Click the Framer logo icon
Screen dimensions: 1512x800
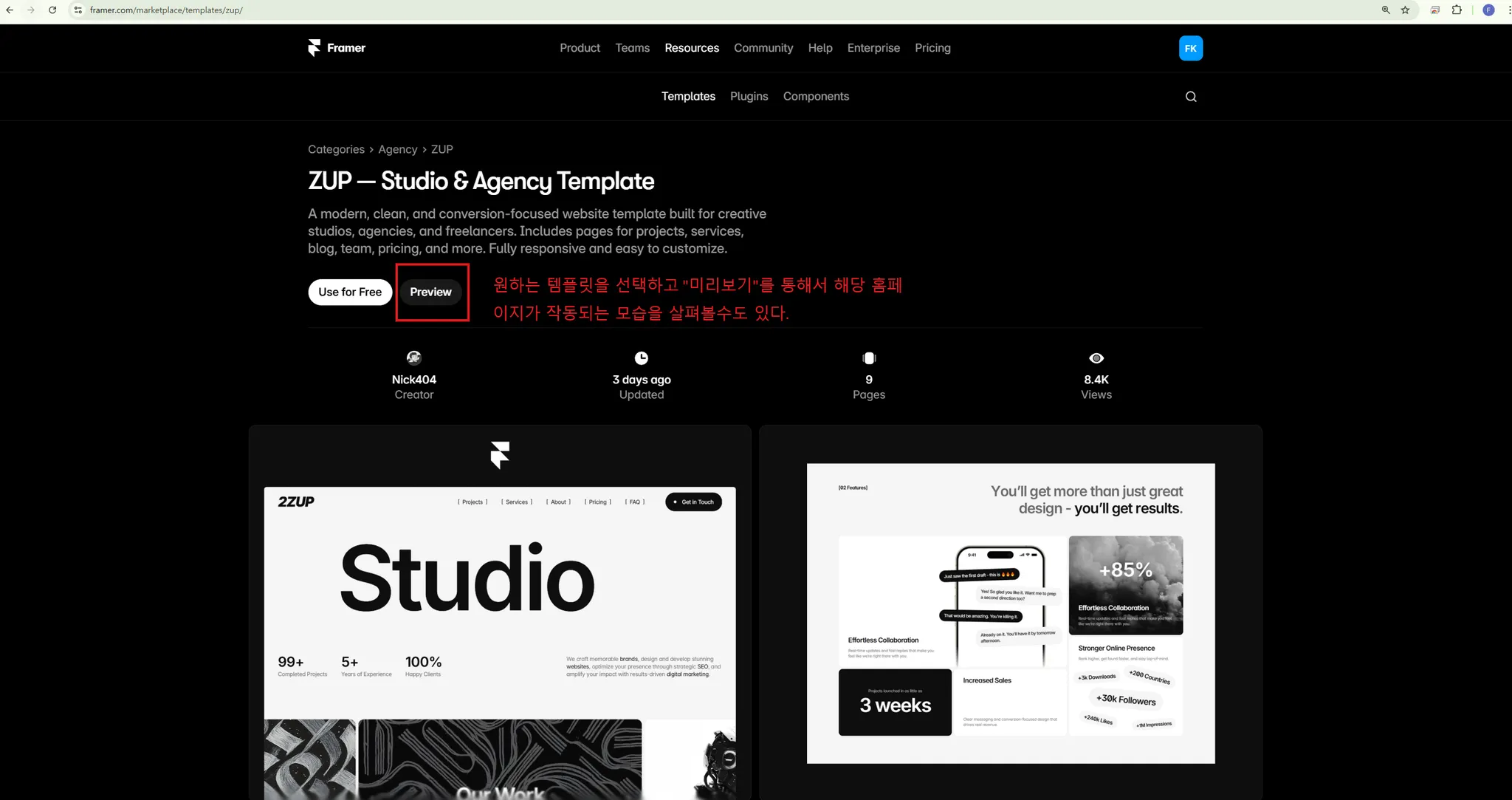point(315,48)
